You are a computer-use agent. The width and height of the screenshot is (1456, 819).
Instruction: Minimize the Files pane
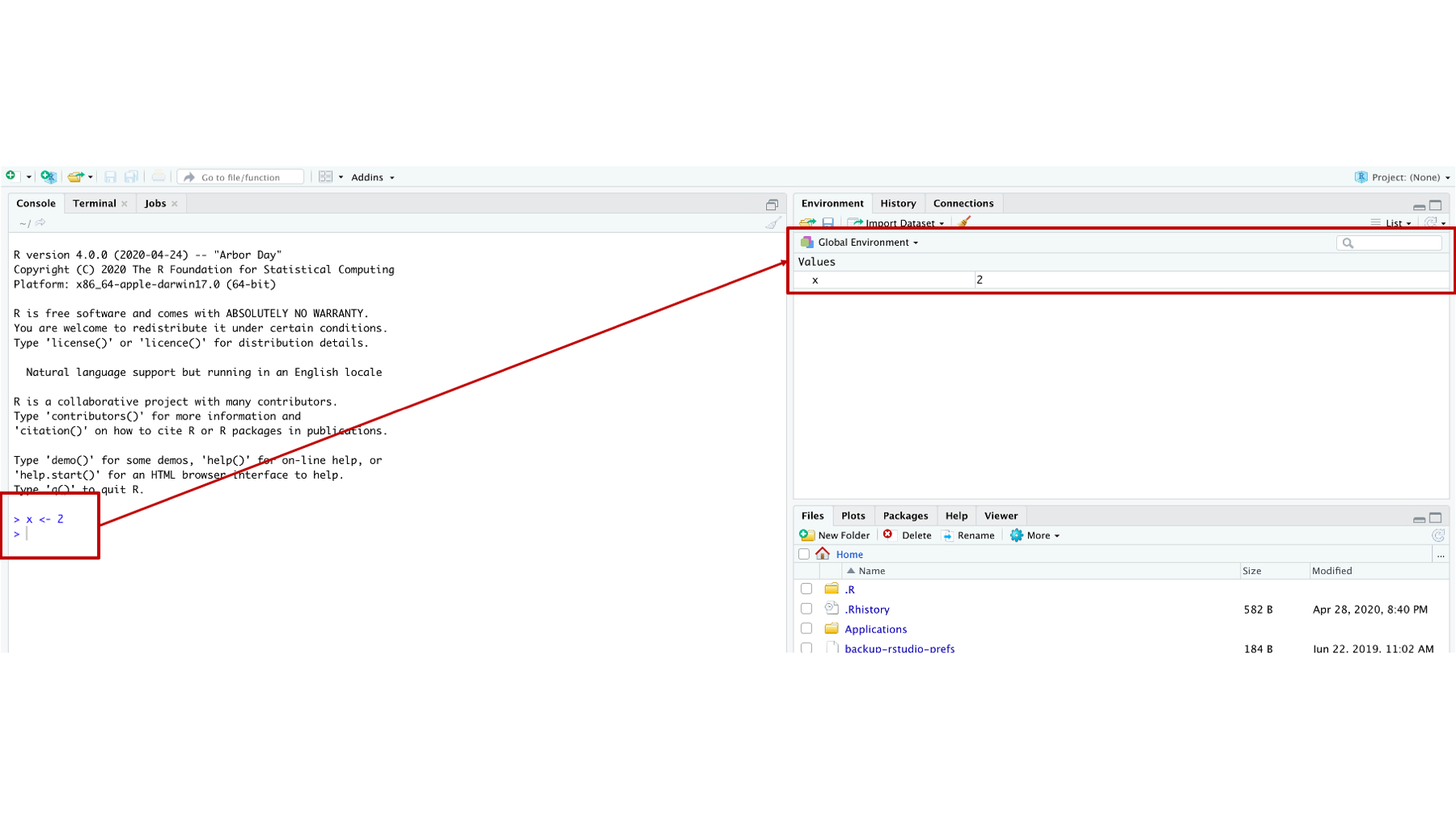(x=1419, y=519)
